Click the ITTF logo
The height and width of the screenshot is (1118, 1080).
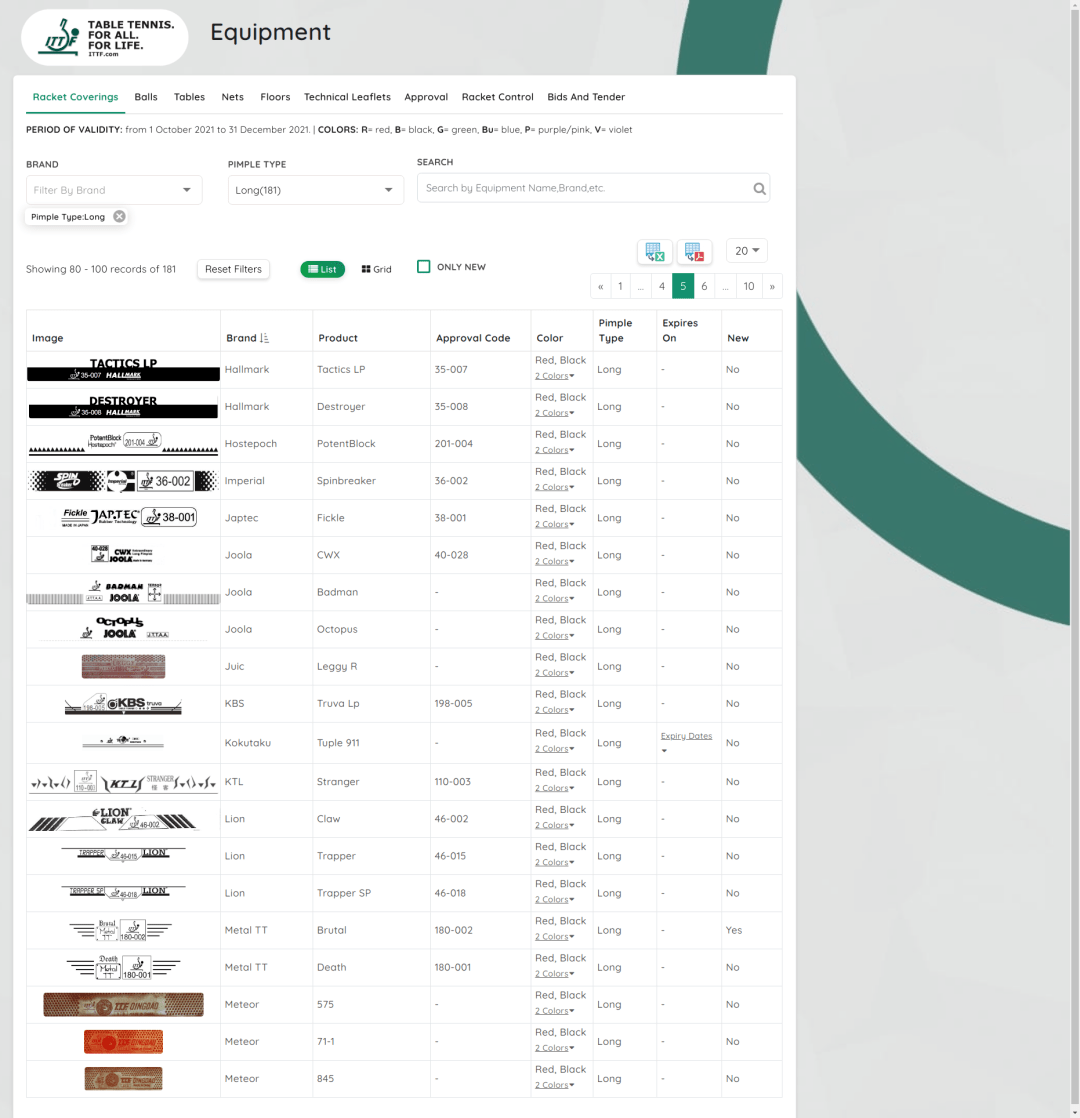click(105, 38)
